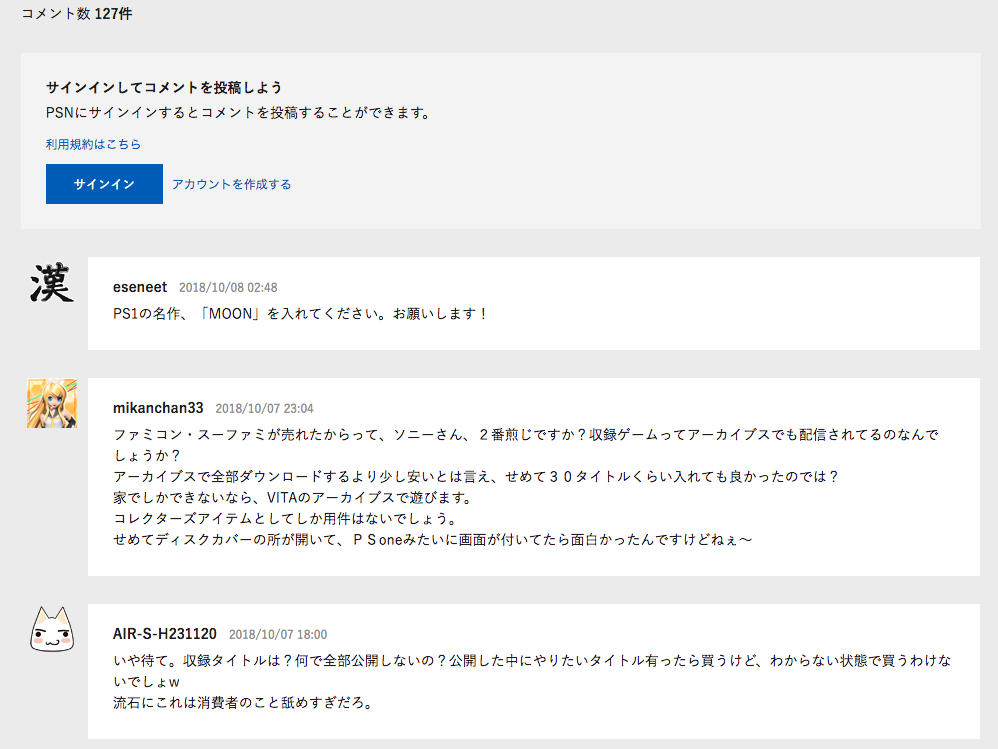Click the timestamp 2018/10/07 23:04
998x749 pixels.
264,409
